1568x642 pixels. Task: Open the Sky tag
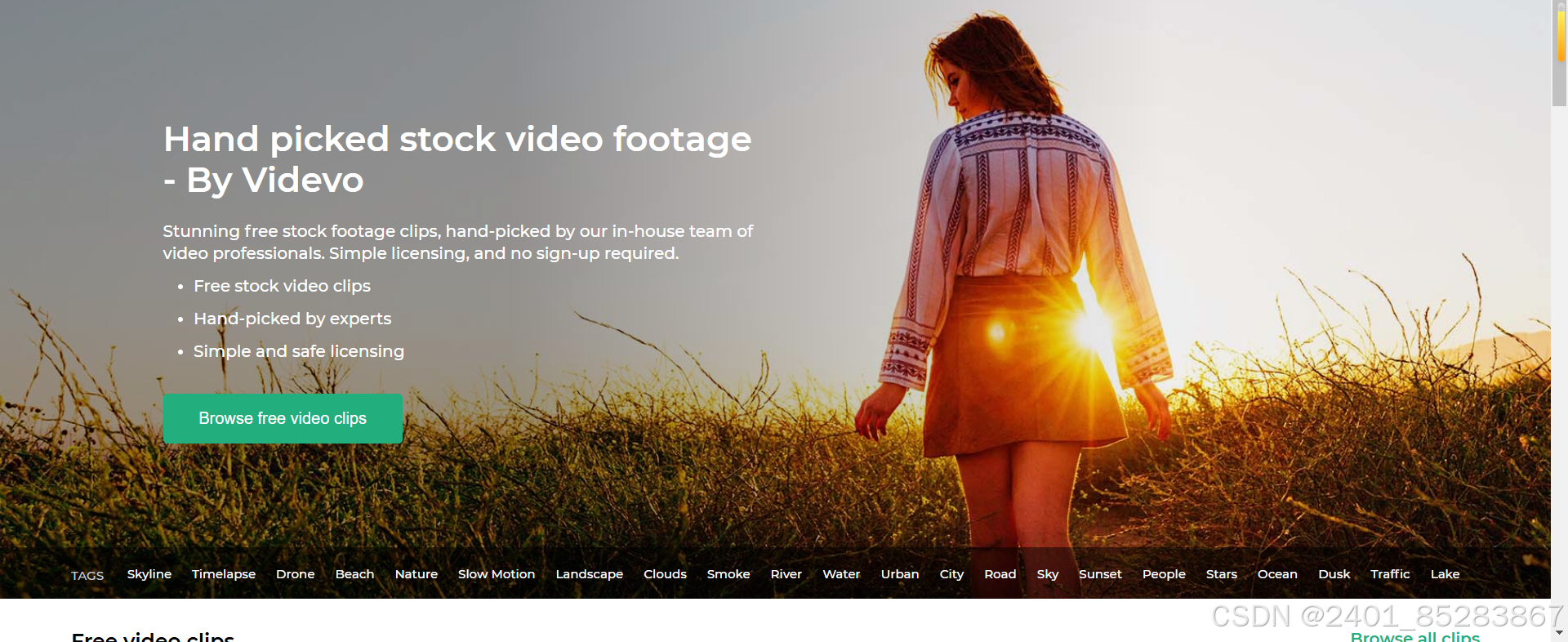(x=1048, y=574)
